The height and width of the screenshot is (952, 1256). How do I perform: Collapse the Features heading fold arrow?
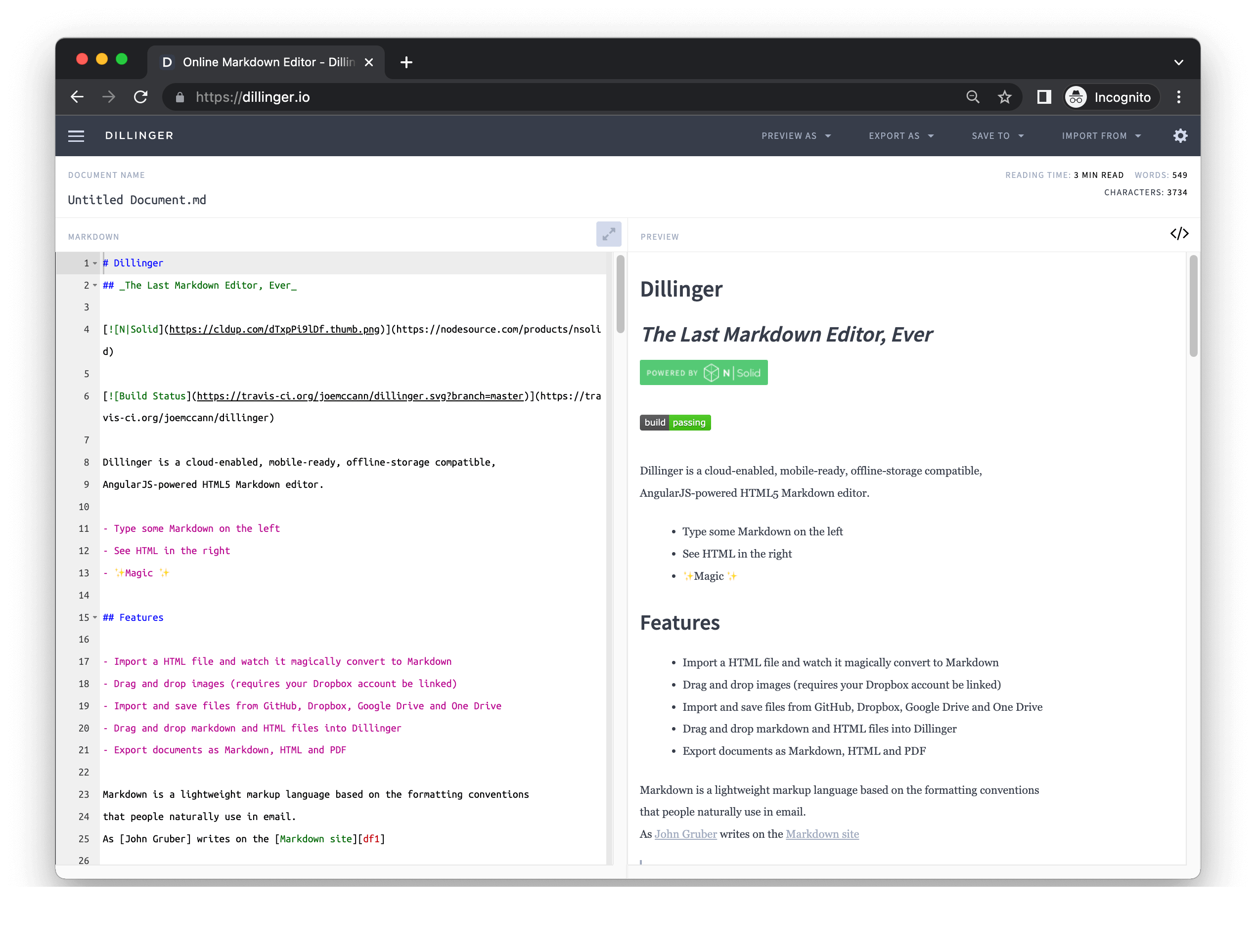(x=95, y=618)
